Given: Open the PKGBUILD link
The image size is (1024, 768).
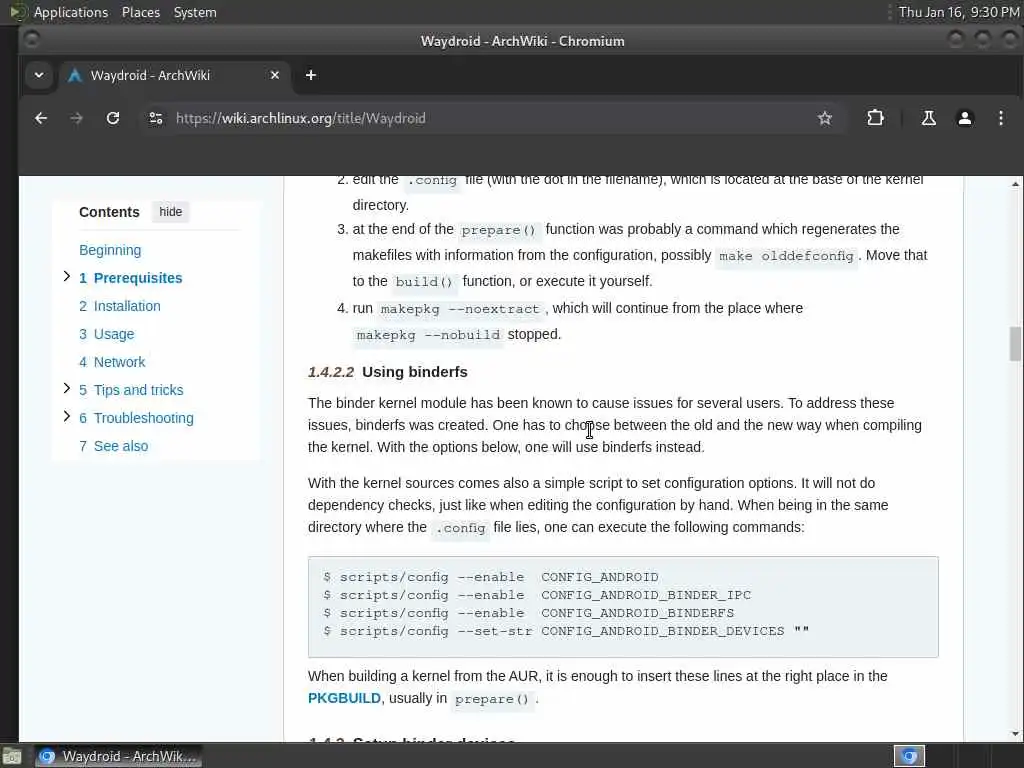Looking at the screenshot, I should 344,698.
